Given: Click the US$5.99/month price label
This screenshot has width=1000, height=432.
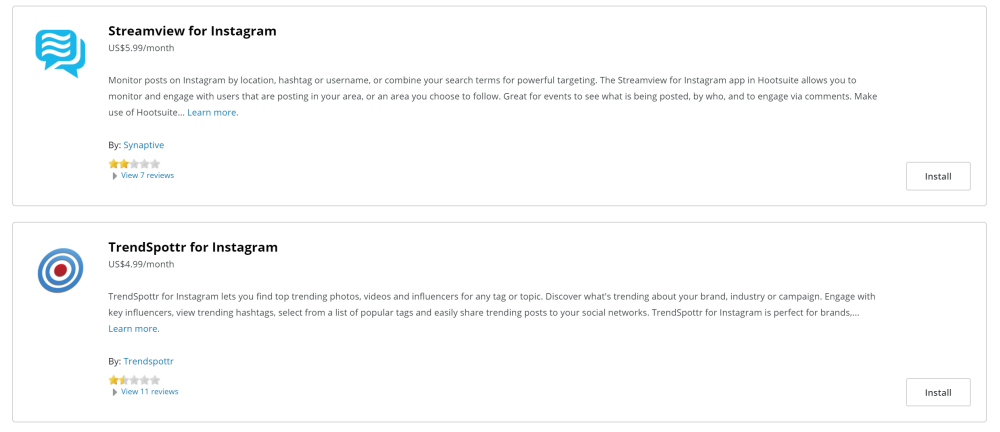Looking at the screenshot, I should [142, 48].
